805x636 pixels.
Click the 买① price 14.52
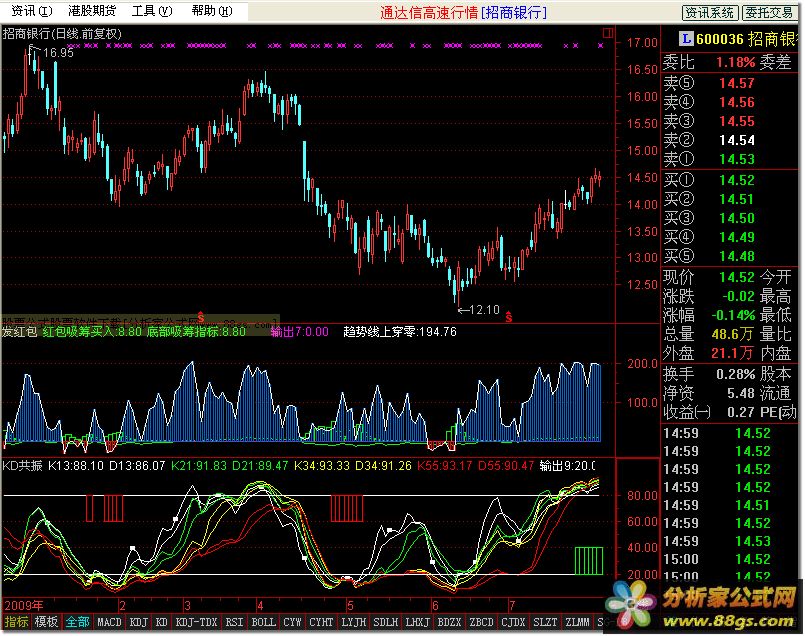(x=736, y=180)
